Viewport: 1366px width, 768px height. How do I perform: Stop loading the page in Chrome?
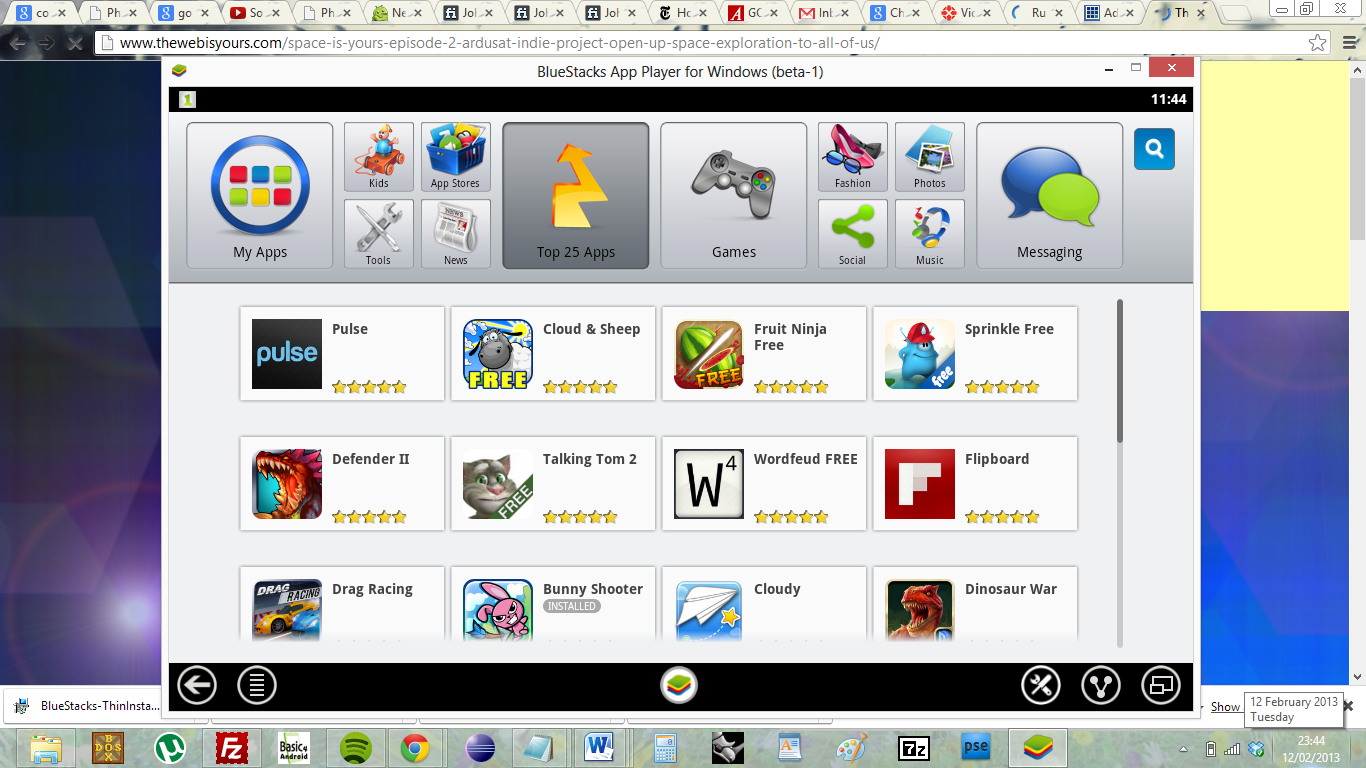[74, 44]
